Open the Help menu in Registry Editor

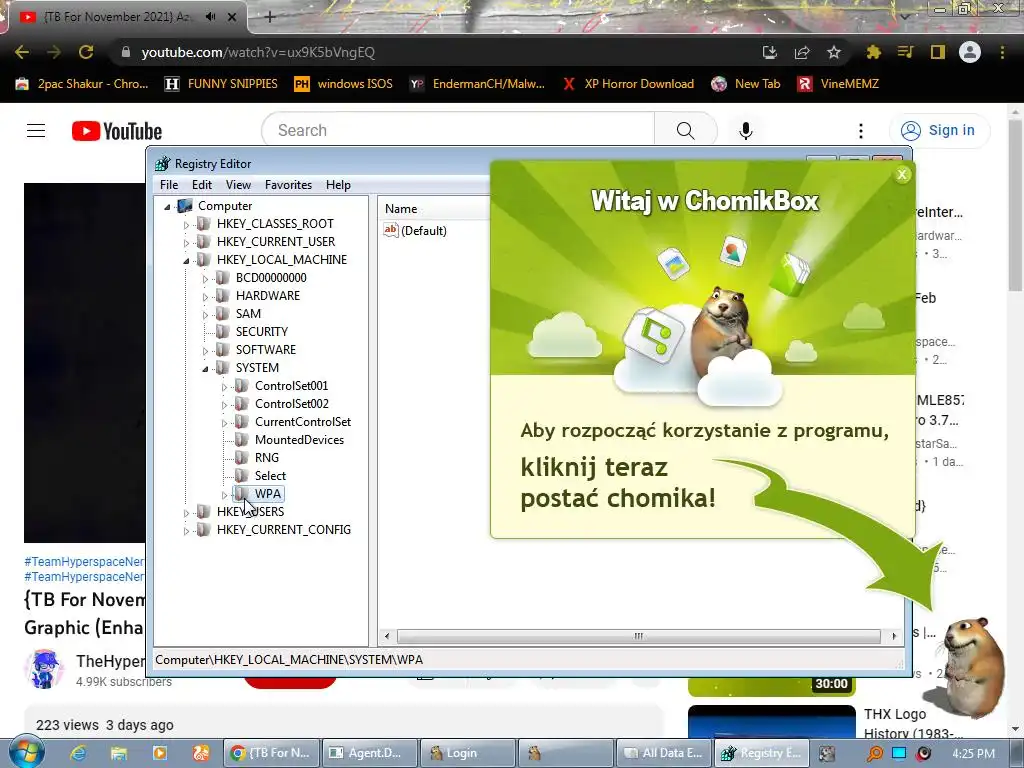pyautogui.click(x=338, y=185)
